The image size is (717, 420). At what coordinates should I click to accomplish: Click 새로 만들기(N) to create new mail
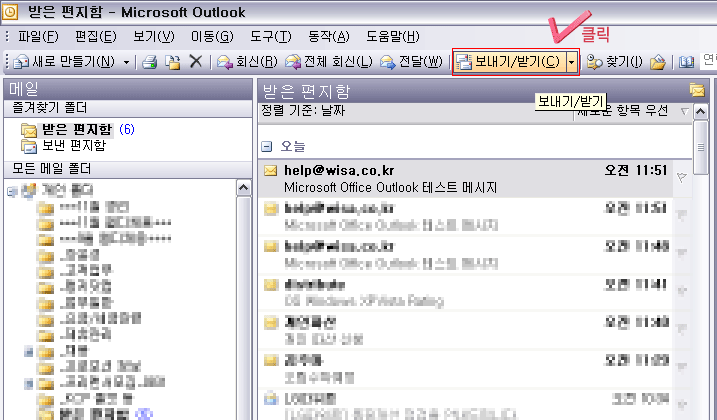64,62
